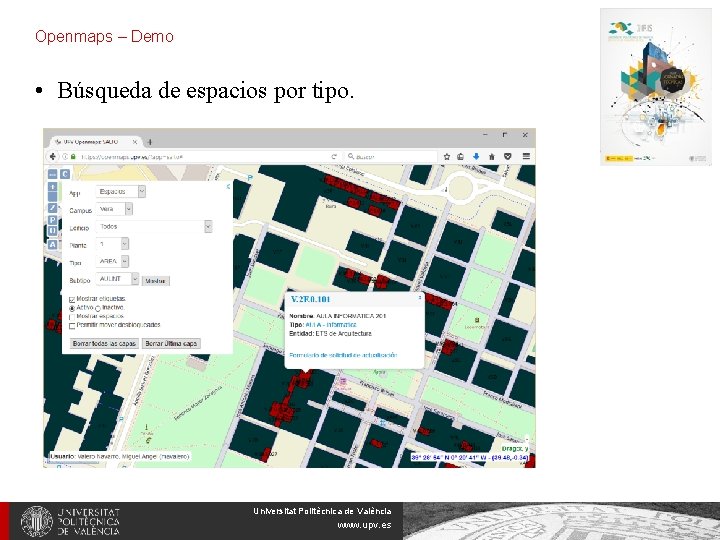This screenshot has width=720, height=540.
Task: Open downloads with the blue arrow icon
Action: (x=476, y=157)
